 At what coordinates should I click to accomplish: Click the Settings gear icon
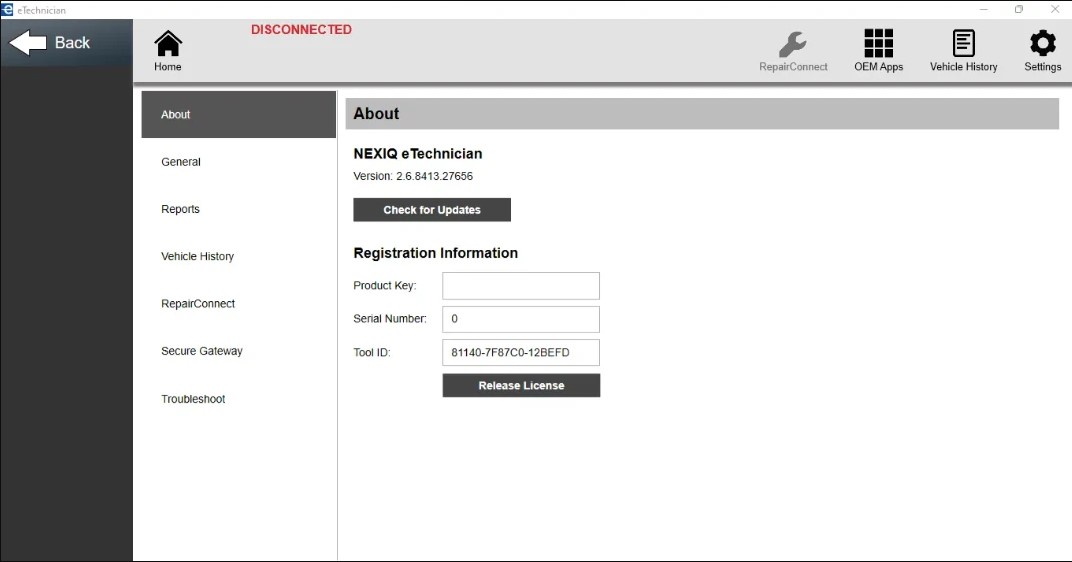(1042, 44)
